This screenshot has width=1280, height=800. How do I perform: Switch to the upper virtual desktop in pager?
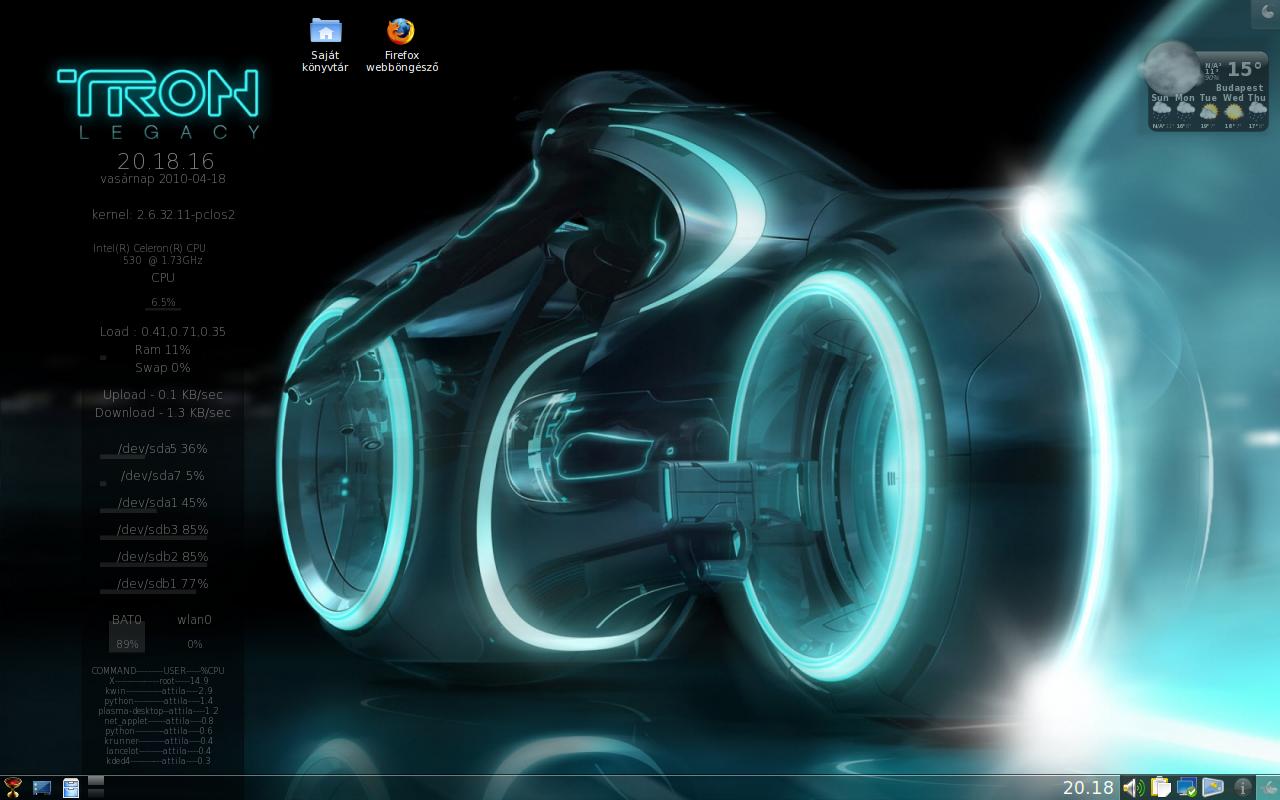96,781
